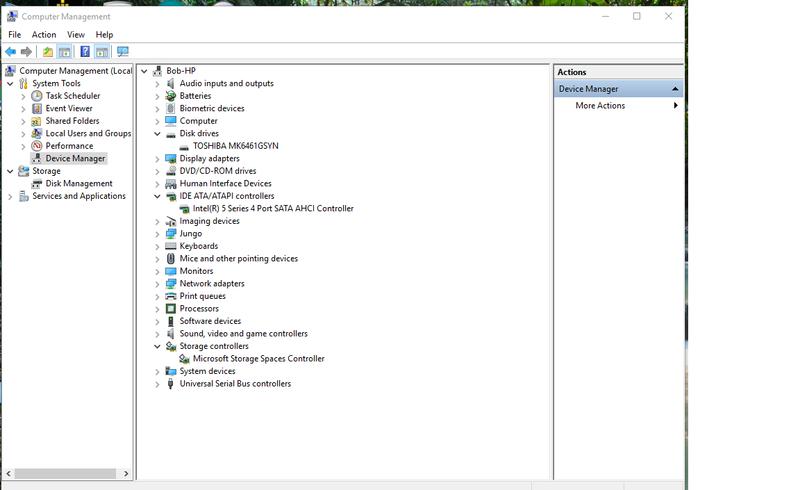Click the Computer Management title bar icon
Viewport: 800px width, 490px height.
(x=12, y=16)
